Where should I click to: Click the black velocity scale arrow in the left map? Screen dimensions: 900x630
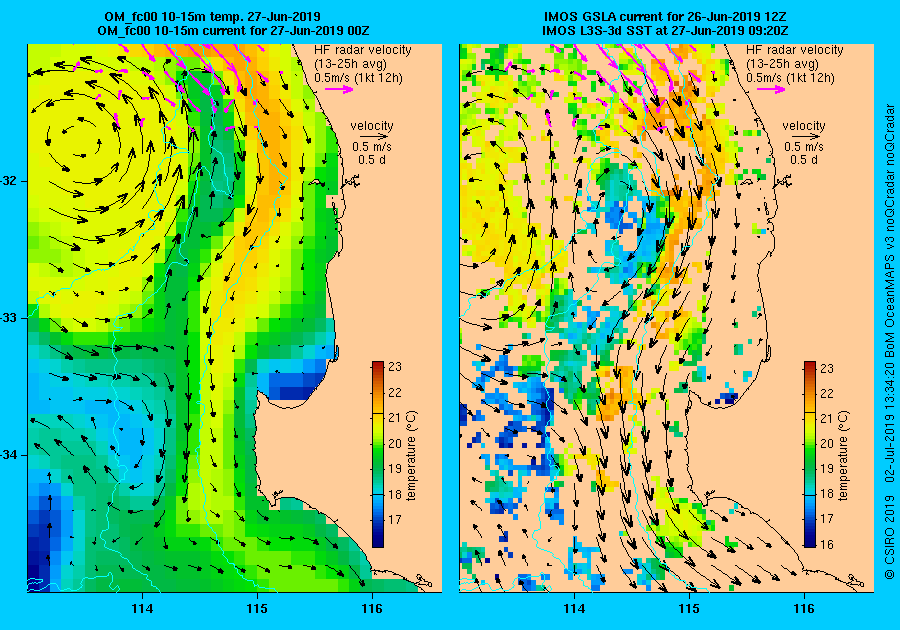click(x=375, y=137)
